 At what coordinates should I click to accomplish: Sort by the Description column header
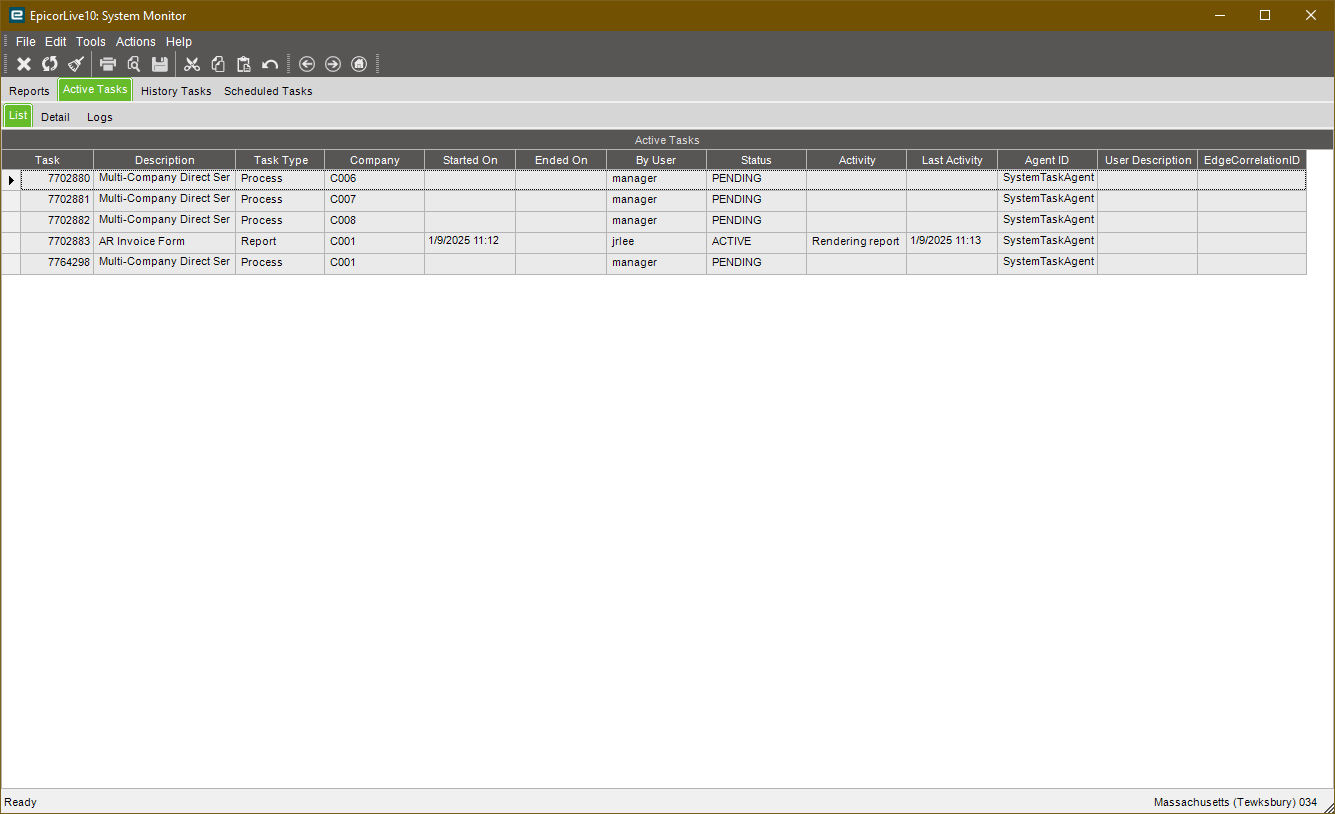click(x=165, y=160)
